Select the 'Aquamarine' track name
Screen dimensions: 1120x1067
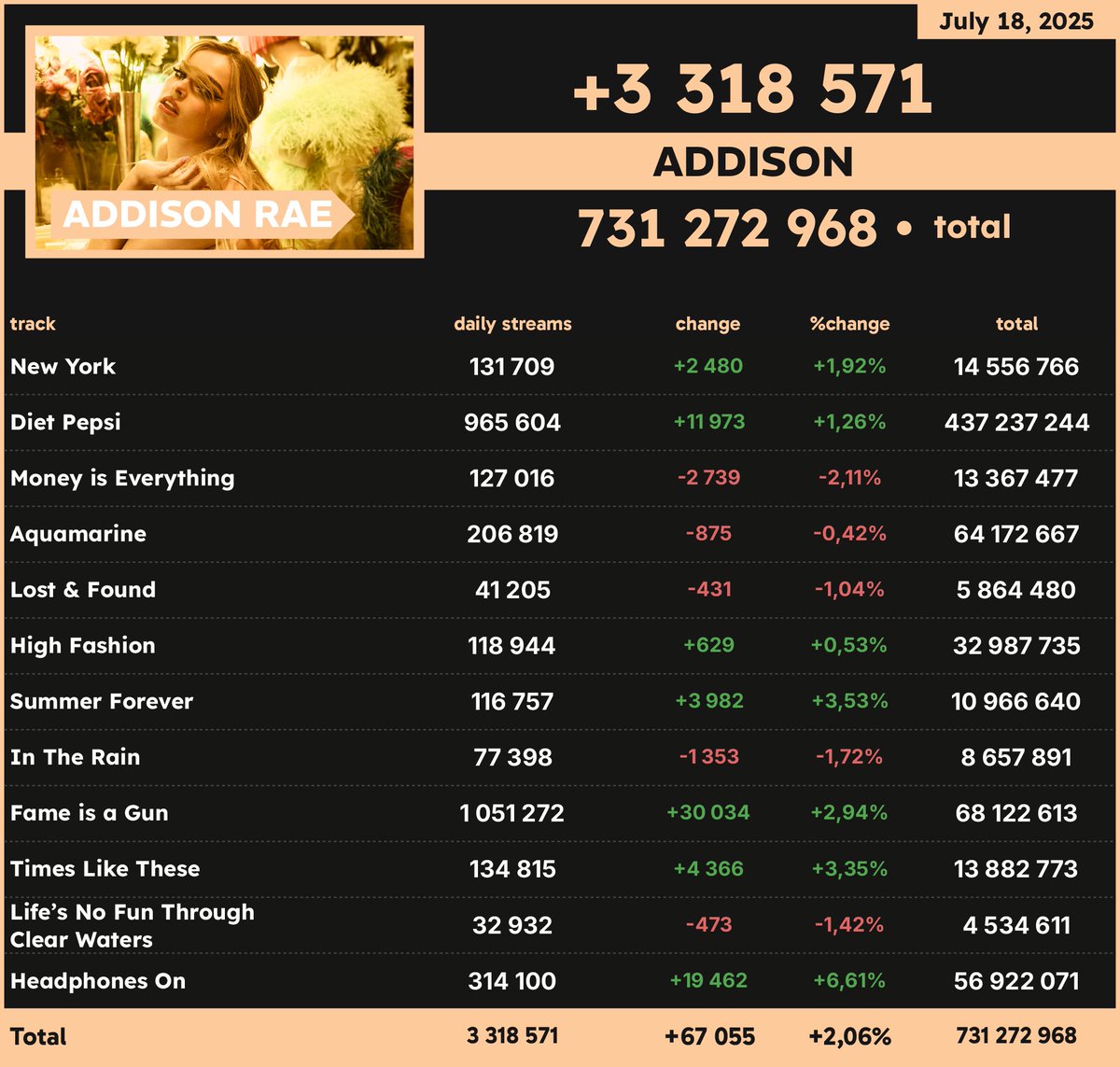78,534
